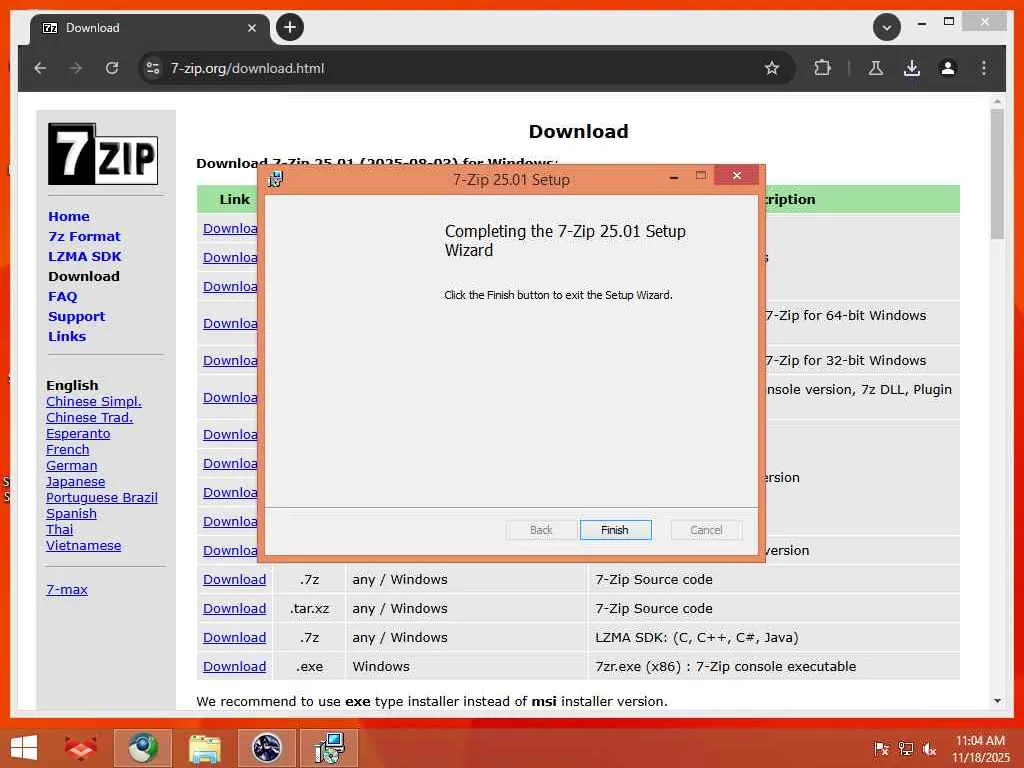Switch language to Esperanto
The width and height of the screenshot is (1024, 768).
[x=78, y=434]
